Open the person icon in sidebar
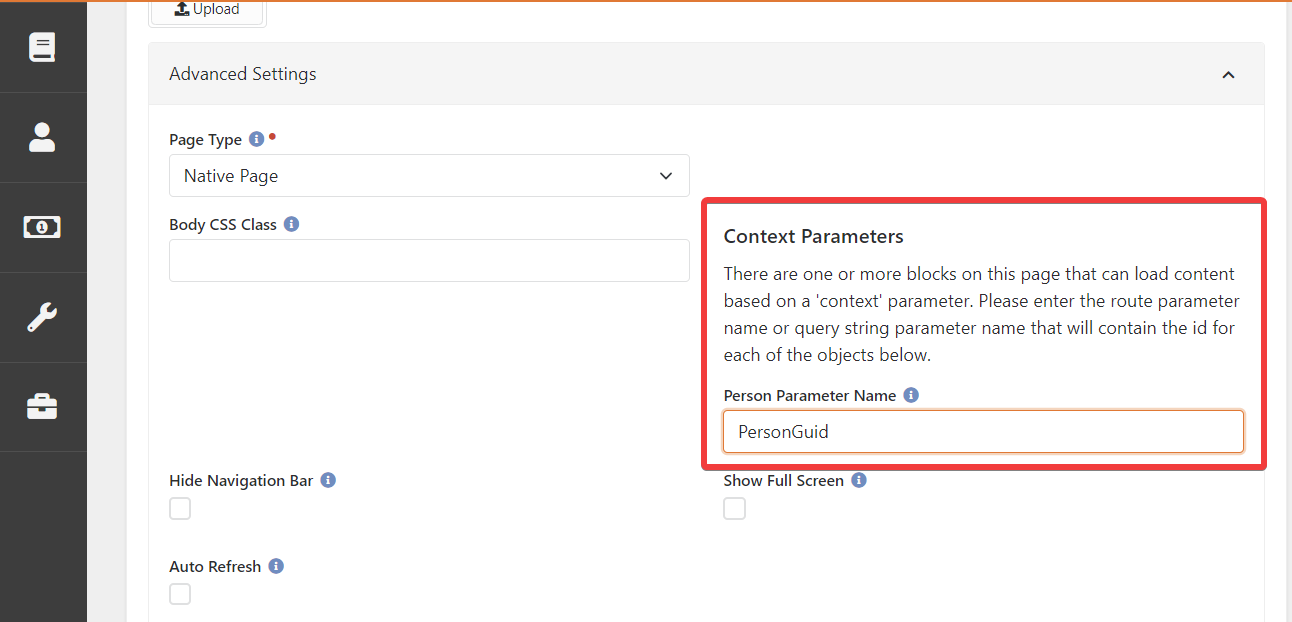This screenshot has width=1292, height=622. (x=42, y=137)
